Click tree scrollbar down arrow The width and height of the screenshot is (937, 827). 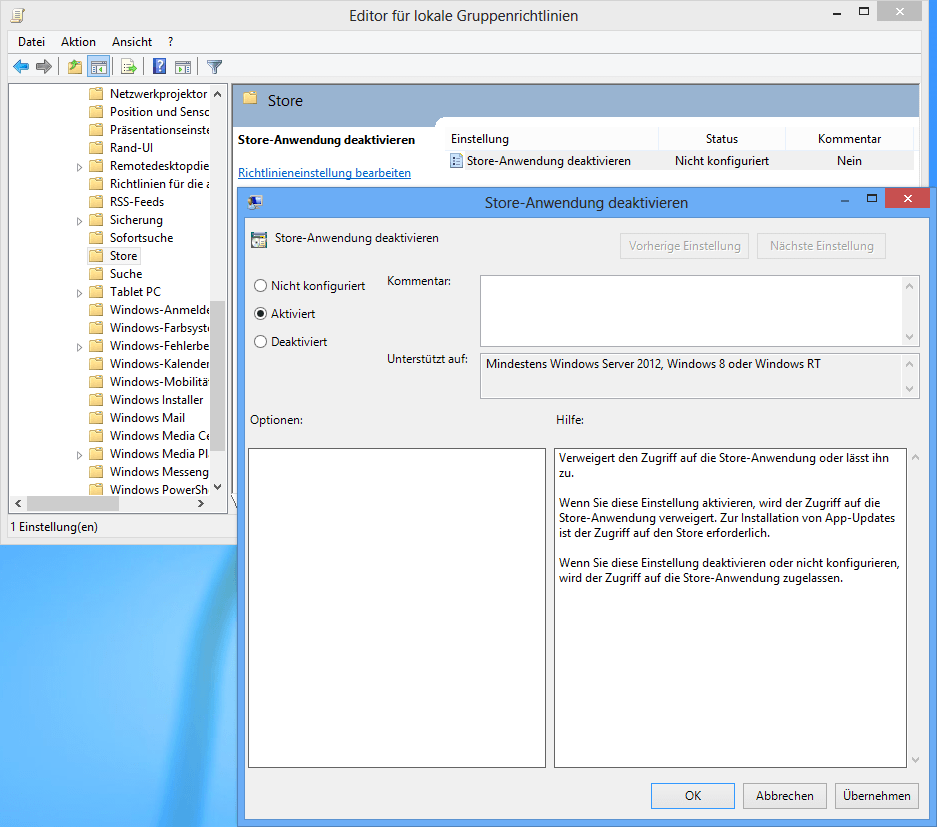pos(218,487)
